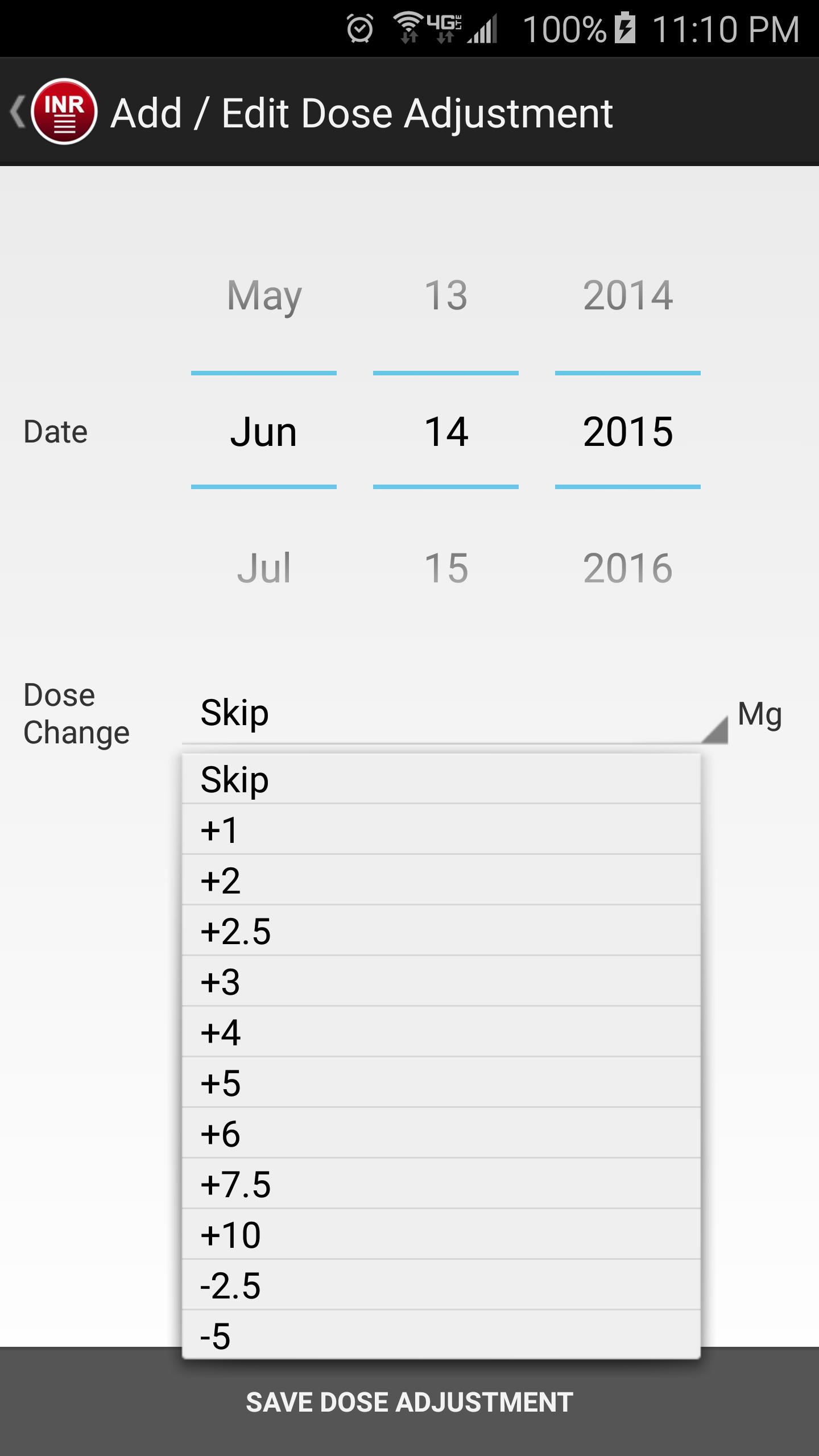The width and height of the screenshot is (819, 1456).
Task: Pick the +2.5 option from list
Action: click(441, 931)
